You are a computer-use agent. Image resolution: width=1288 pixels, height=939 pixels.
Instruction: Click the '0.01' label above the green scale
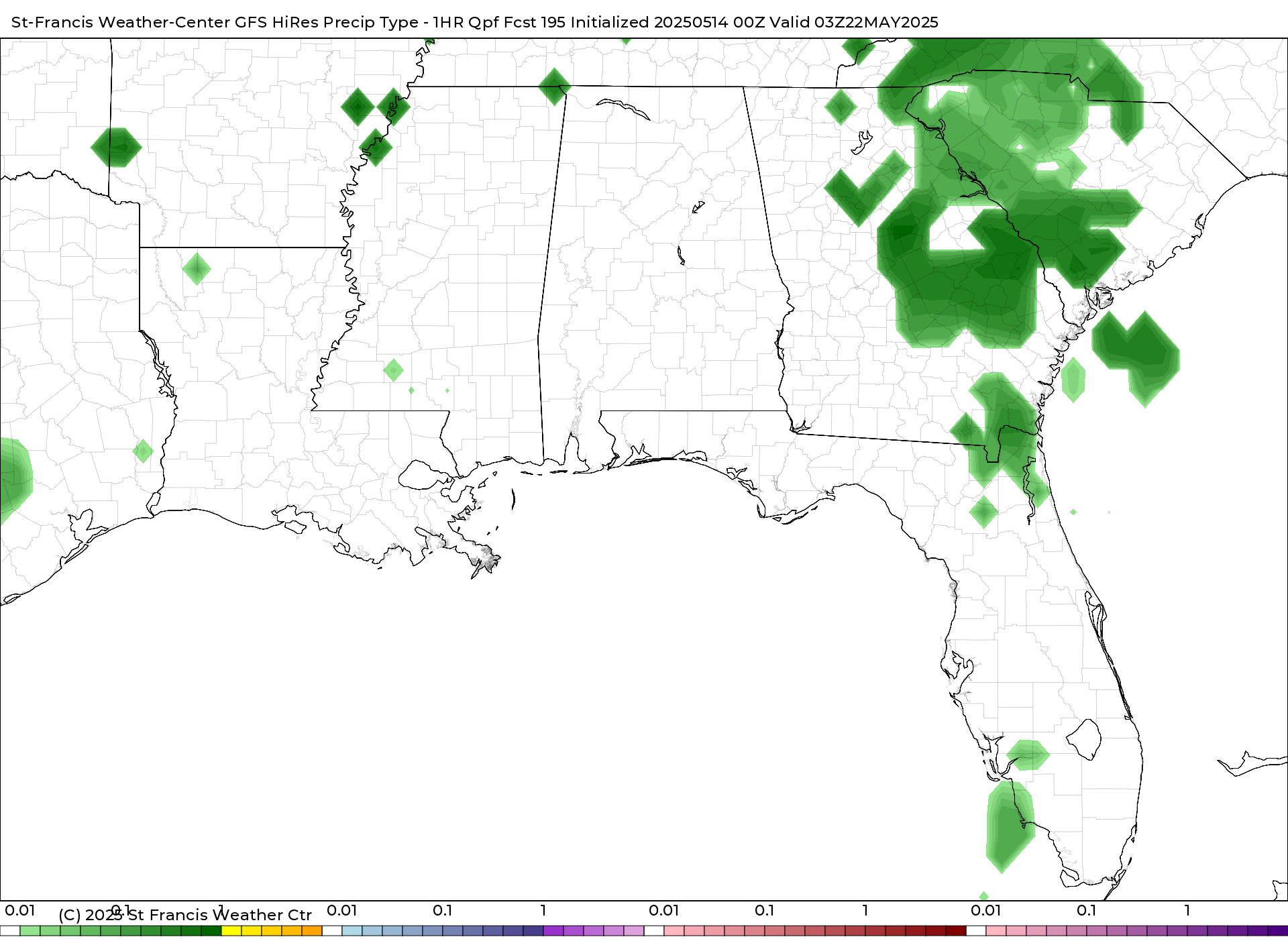[20, 911]
